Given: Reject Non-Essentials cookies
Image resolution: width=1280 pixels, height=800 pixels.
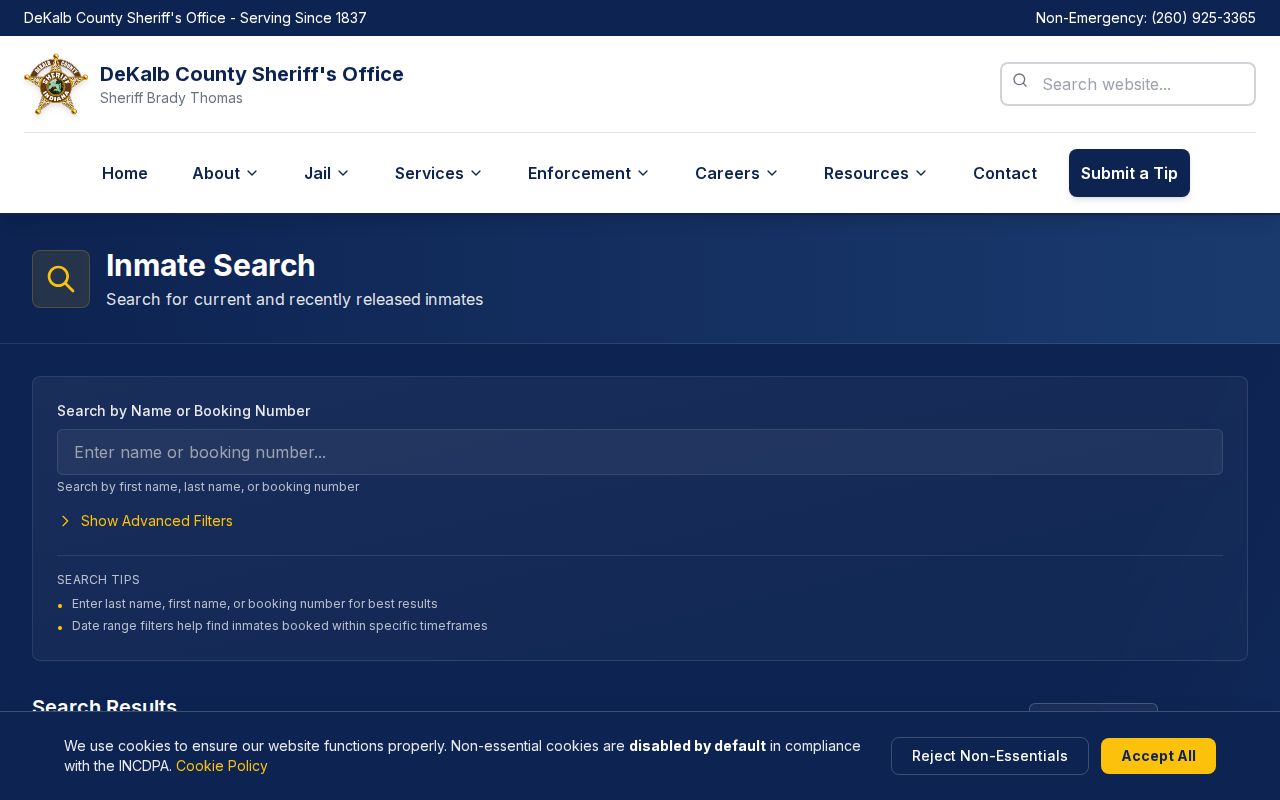Looking at the screenshot, I should (x=990, y=756).
